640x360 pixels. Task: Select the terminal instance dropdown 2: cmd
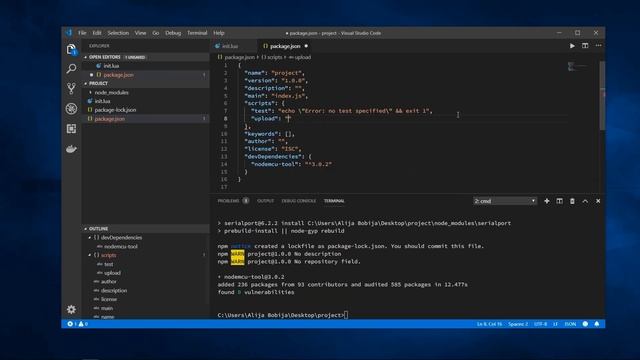[505, 201]
